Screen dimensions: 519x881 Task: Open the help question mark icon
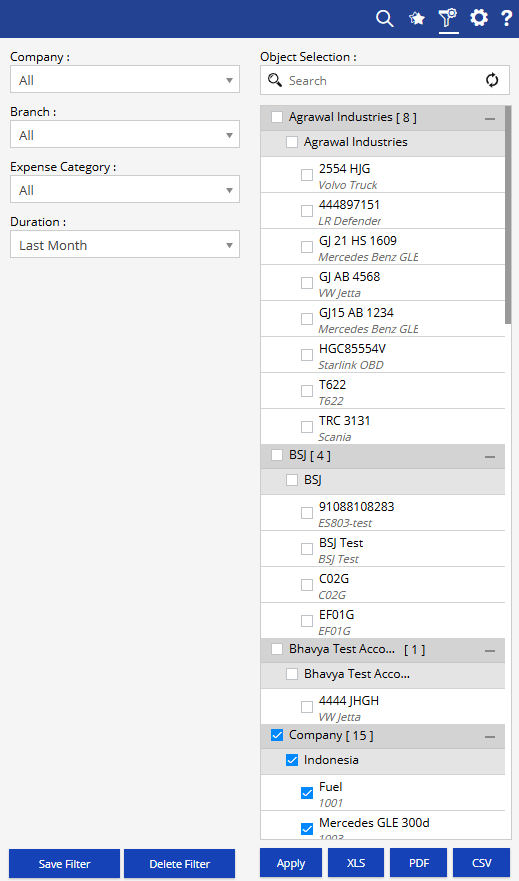coord(506,18)
